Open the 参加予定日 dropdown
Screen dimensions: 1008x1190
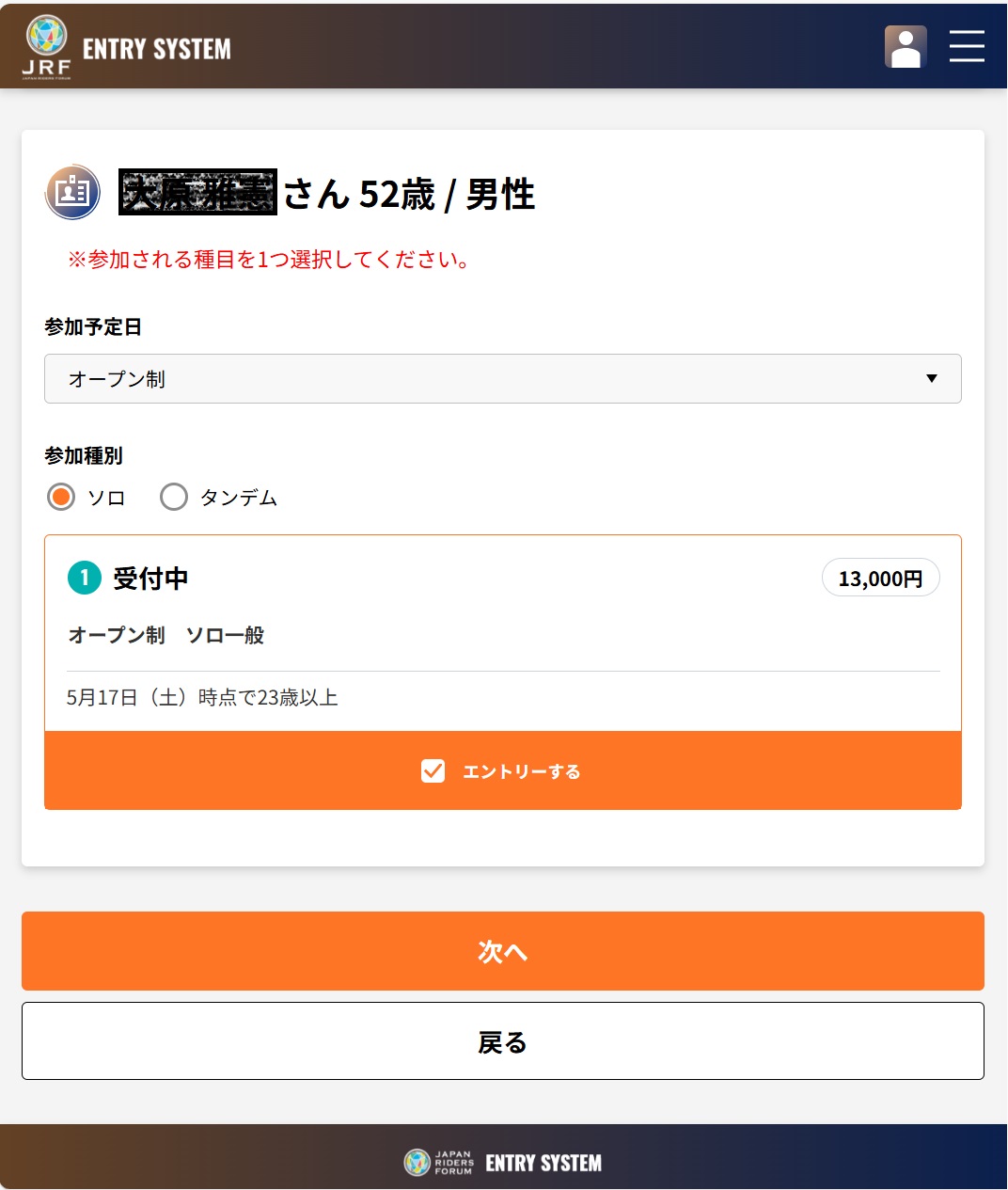coord(503,379)
